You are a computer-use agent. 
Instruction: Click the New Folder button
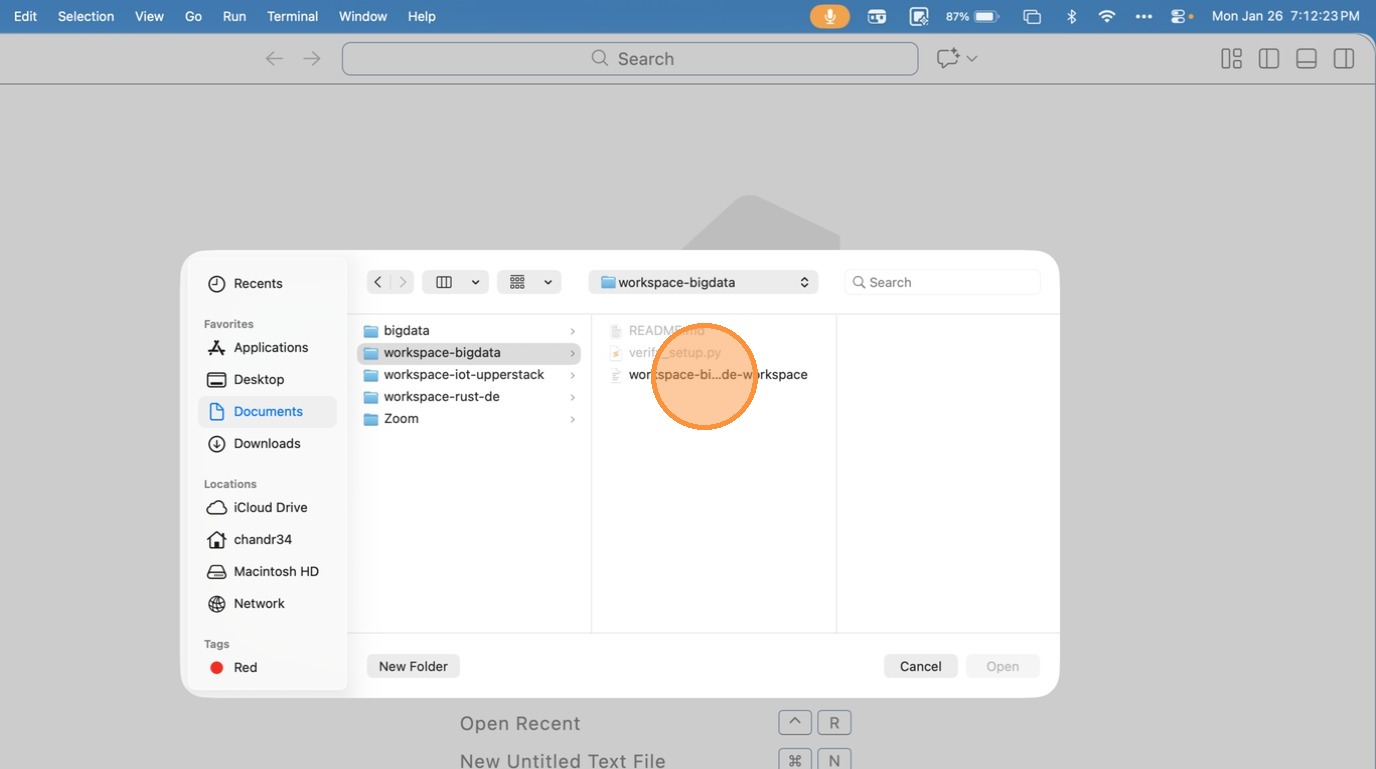coord(413,666)
